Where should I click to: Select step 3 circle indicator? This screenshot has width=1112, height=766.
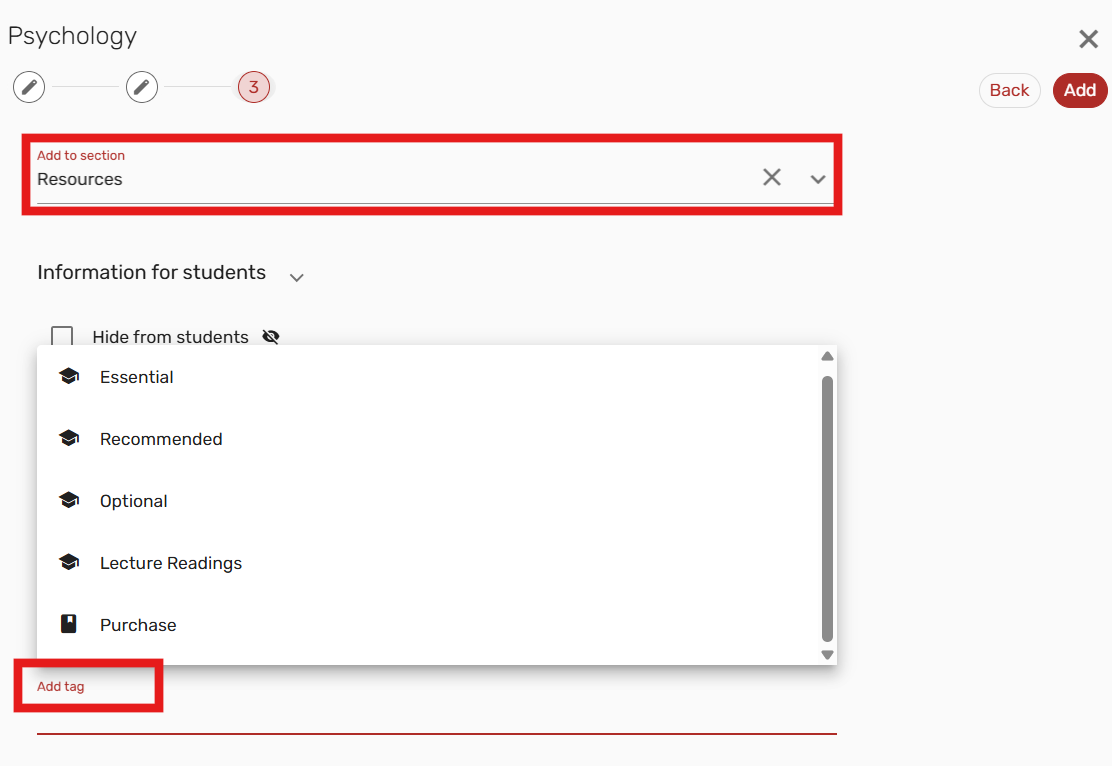[x=254, y=87]
